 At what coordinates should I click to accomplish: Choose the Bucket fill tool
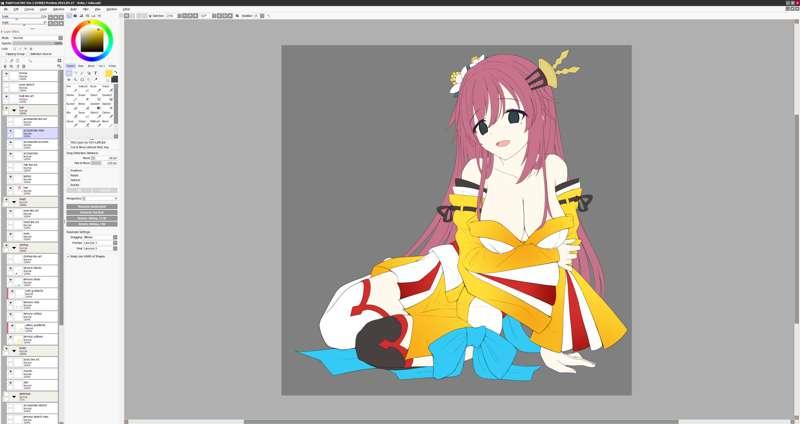click(72, 106)
